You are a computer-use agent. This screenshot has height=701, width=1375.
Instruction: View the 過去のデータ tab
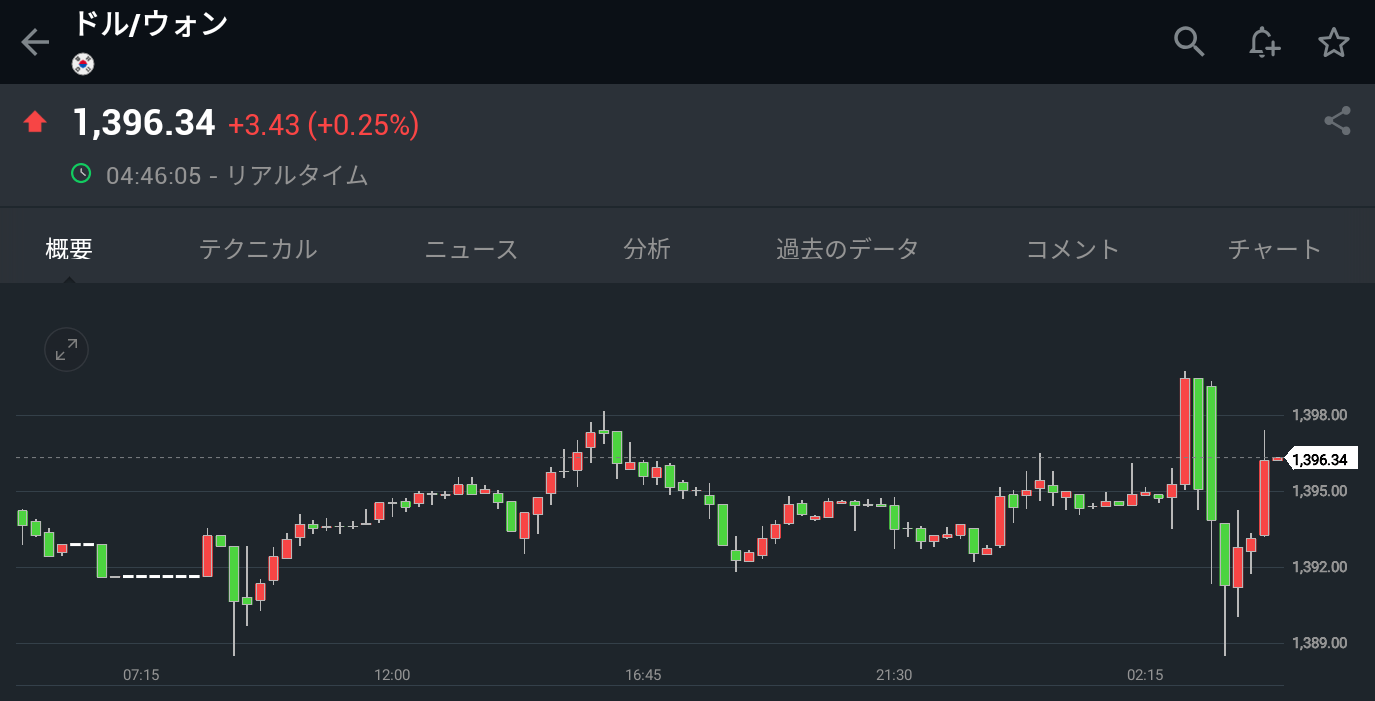coord(847,249)
